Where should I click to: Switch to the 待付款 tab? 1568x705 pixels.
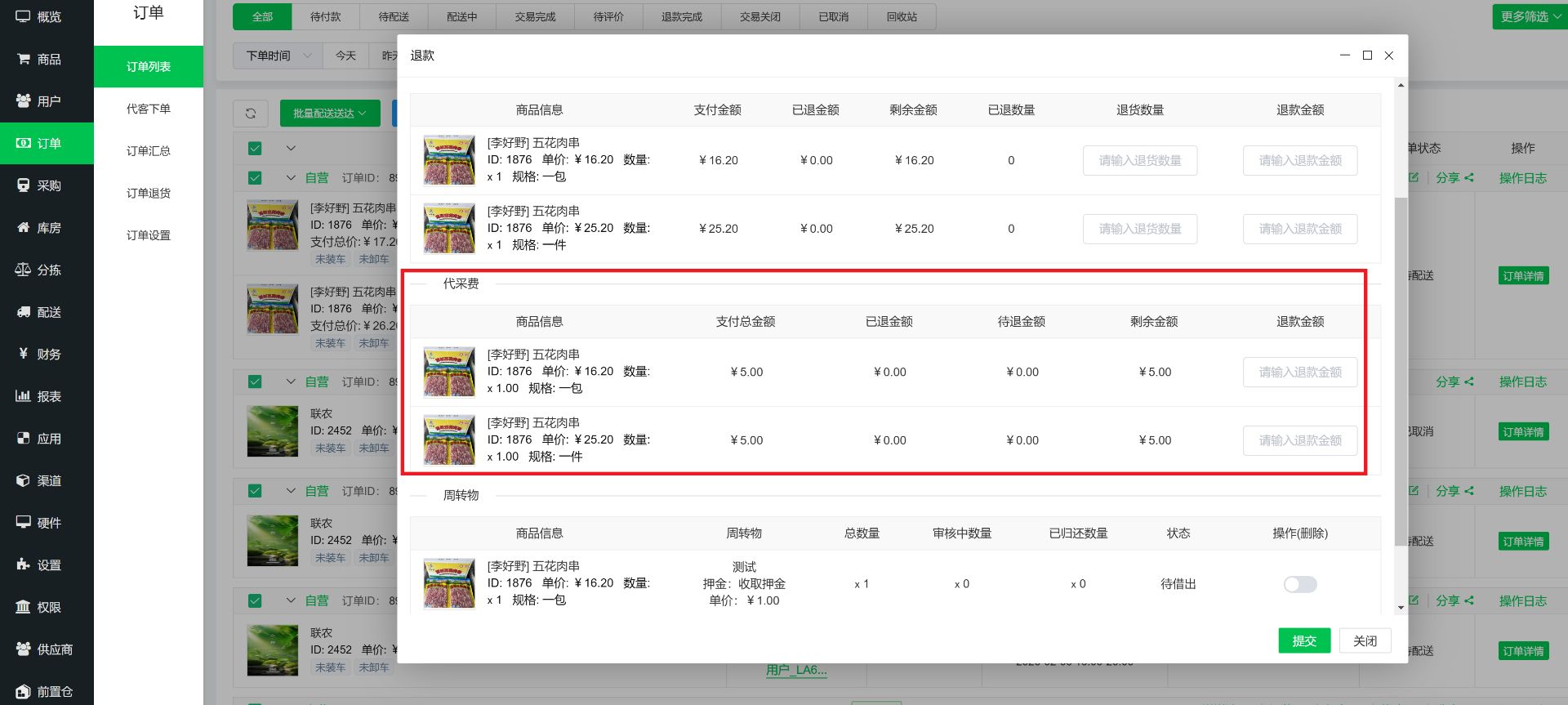click(326, 16)
